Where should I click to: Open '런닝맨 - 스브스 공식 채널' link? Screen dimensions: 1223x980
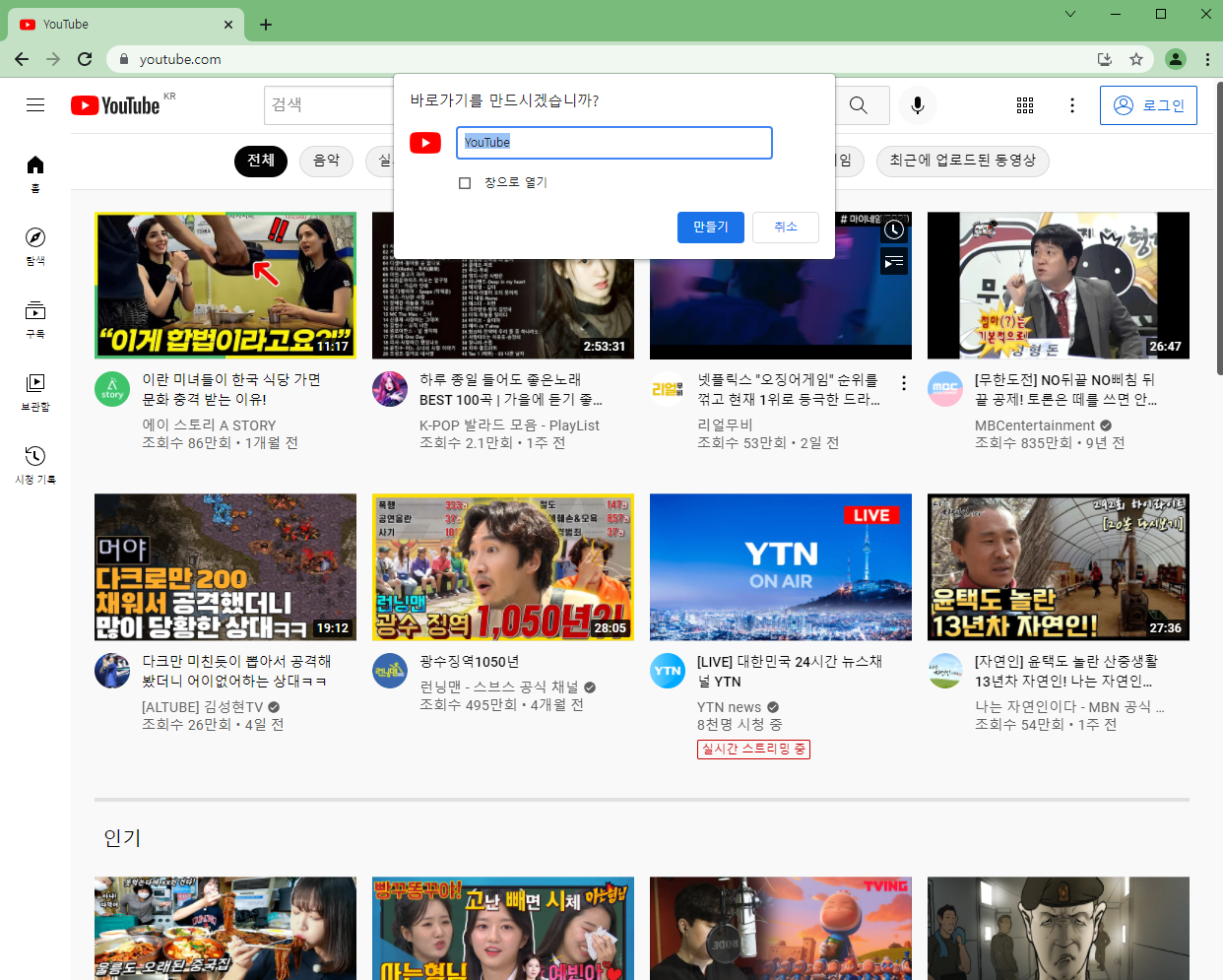pos(499,687)
